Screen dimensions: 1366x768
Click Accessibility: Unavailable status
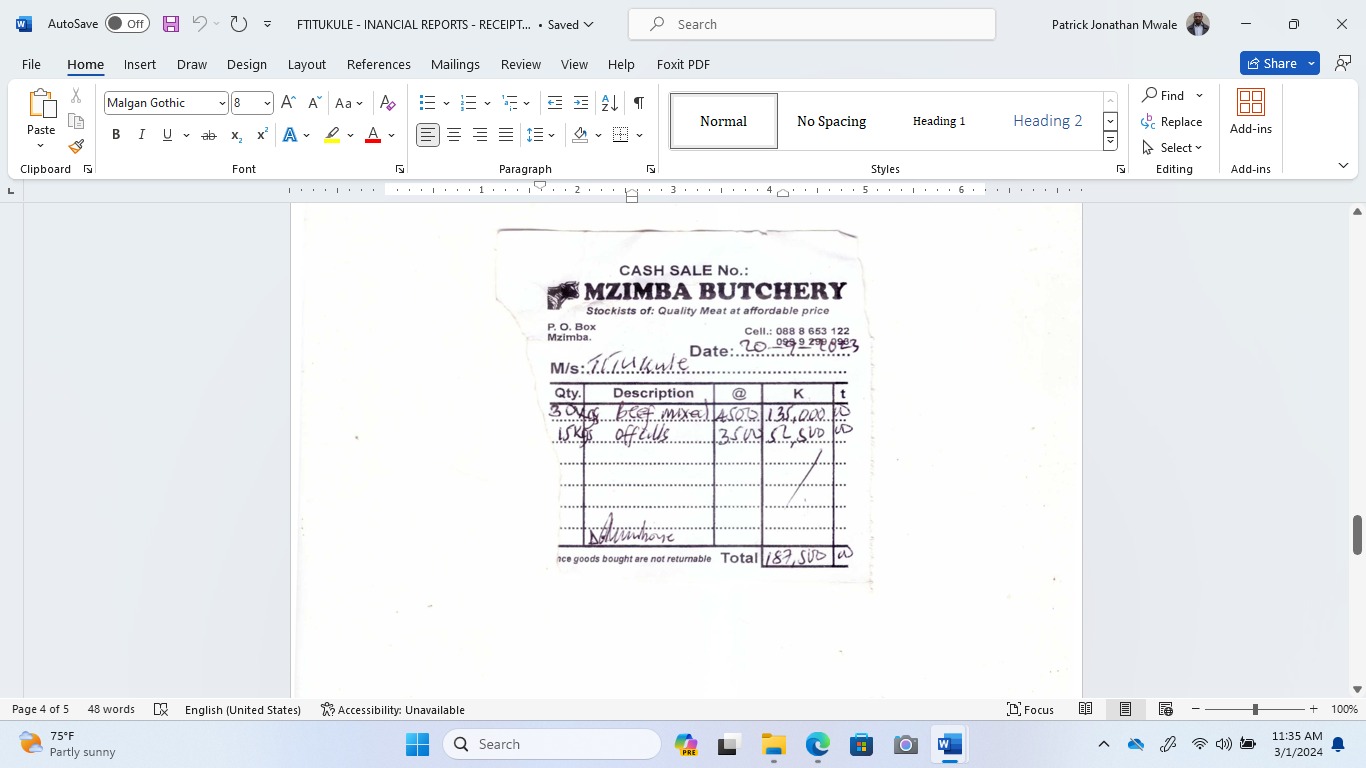393,709
